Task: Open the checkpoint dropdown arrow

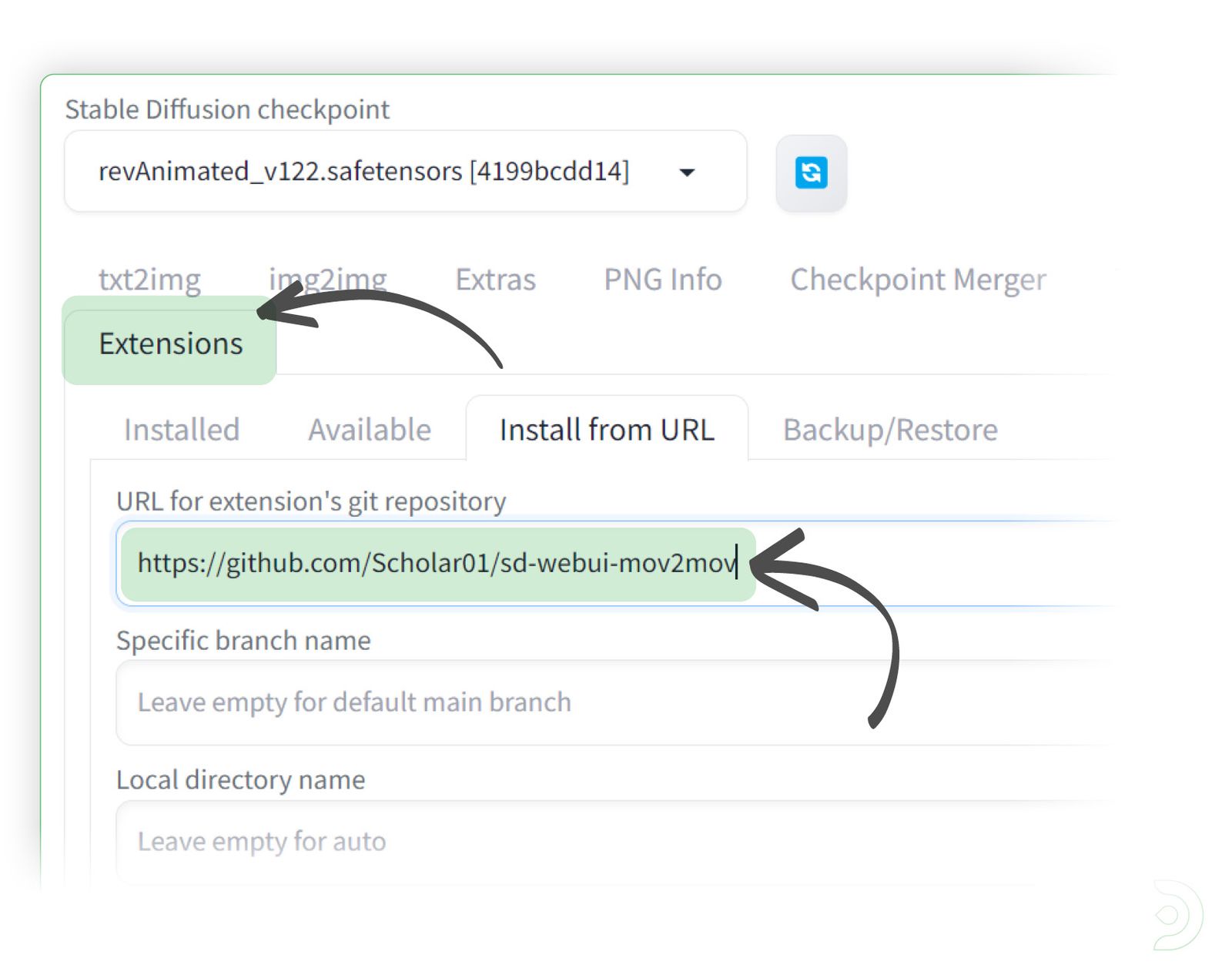Action: pyautogui.click(x=688, y=172)
